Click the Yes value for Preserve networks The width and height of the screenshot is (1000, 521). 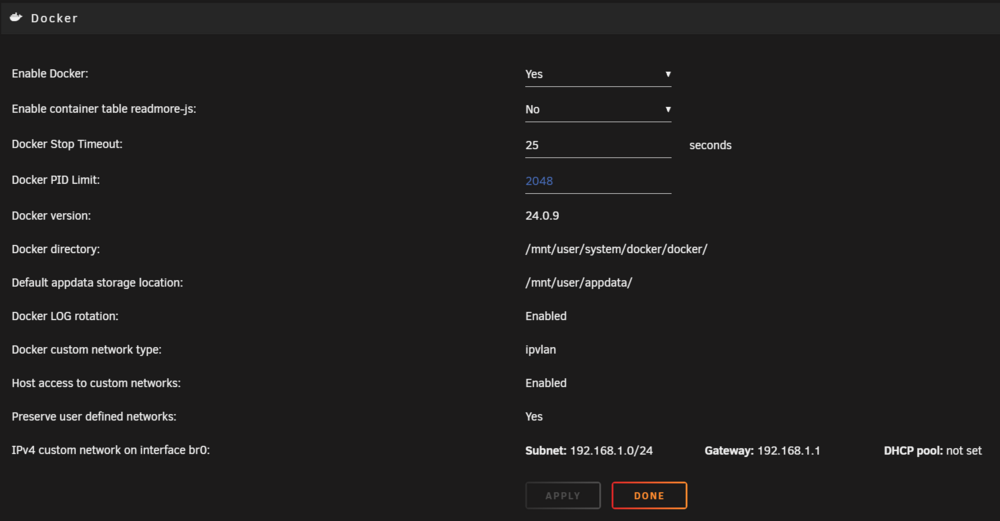point(534,416)
